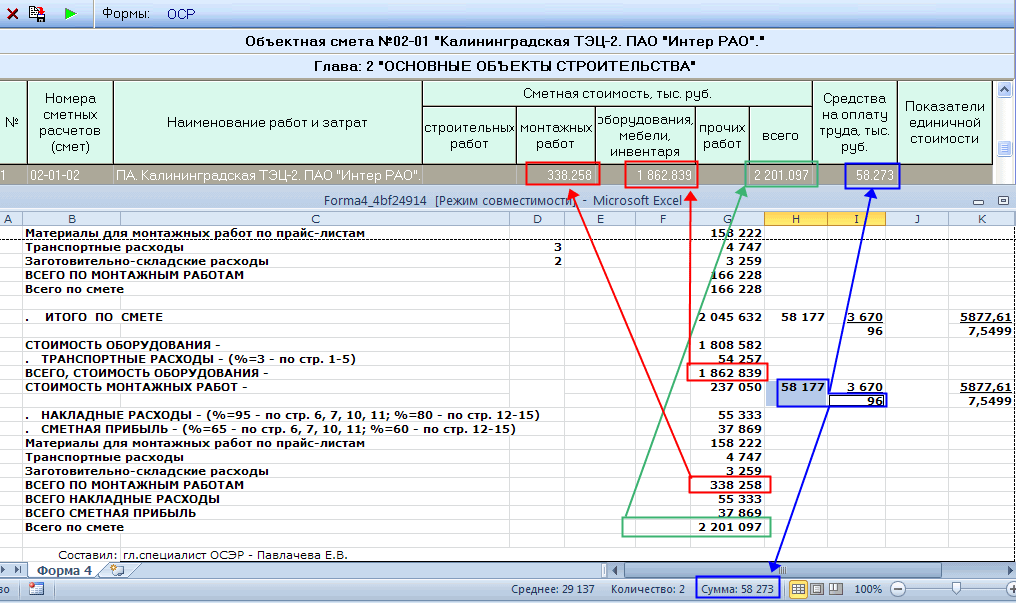Screen dimensions: 1016x603
Task: Click the ВСЕГО НАКЛАДНЫЕ РАСХОДЫ row label
Action: (x=122, y=499)
